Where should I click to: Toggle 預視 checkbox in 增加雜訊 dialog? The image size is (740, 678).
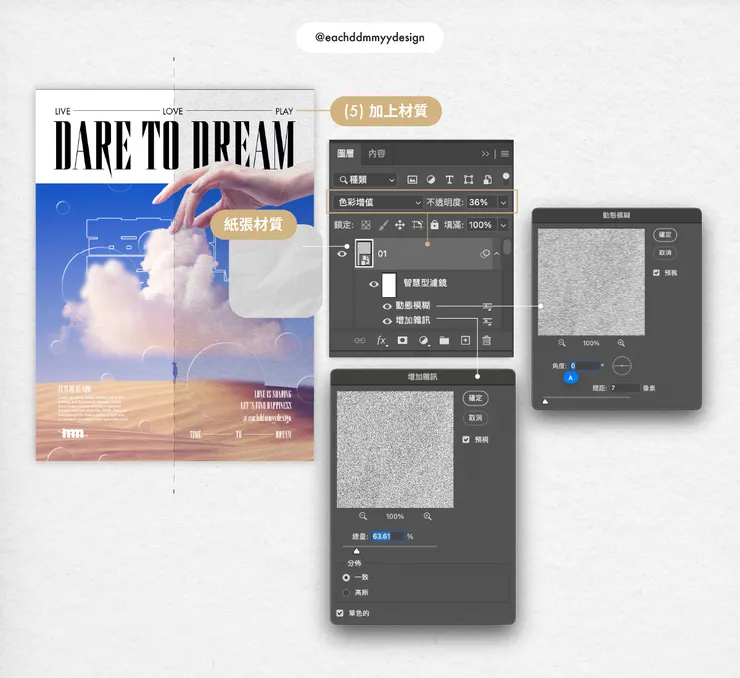pyautogui.click(x=466, y=440)
